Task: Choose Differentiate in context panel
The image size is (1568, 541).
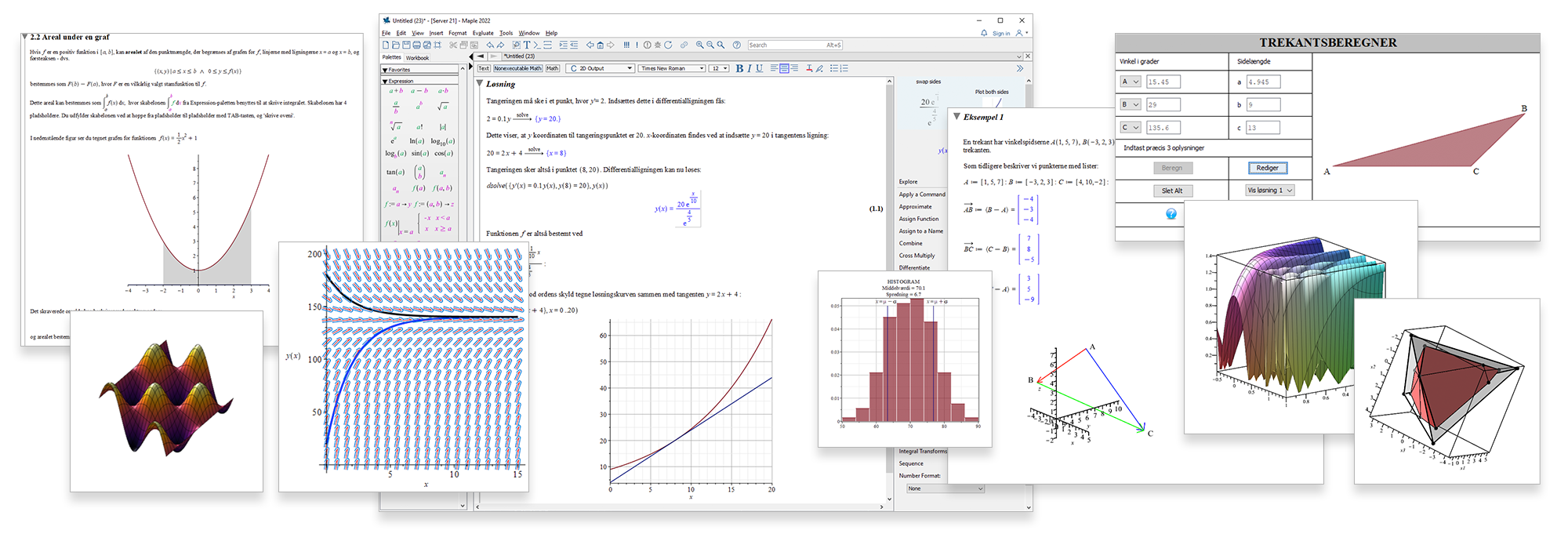Action: coord(914,267)
